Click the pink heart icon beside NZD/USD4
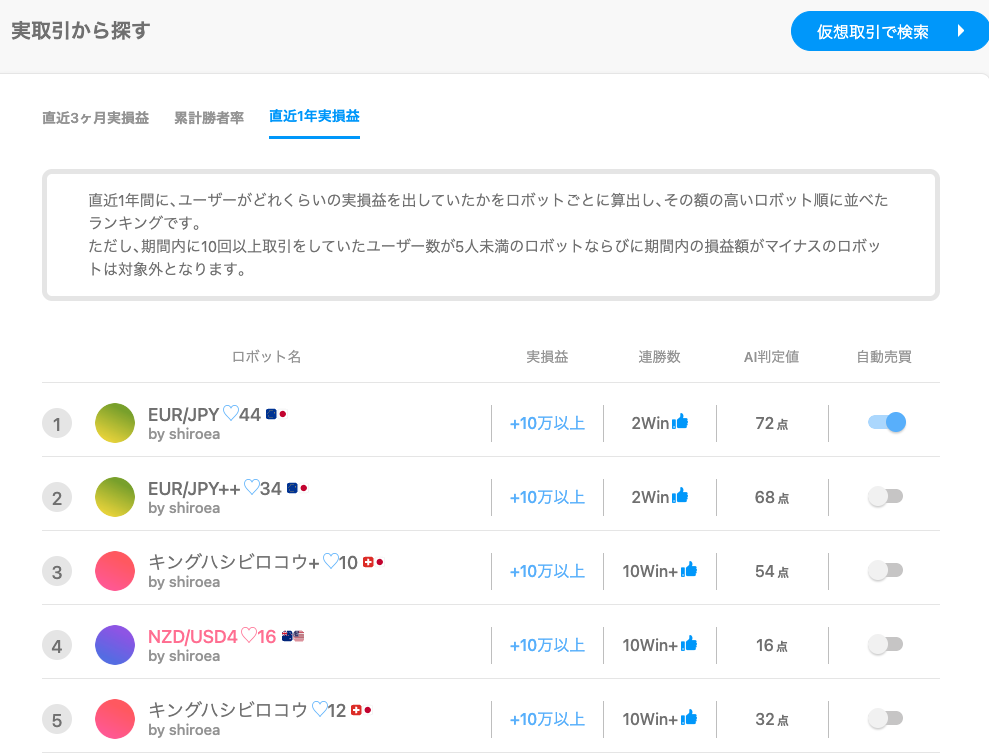989x755 pixels. point(249,636)
